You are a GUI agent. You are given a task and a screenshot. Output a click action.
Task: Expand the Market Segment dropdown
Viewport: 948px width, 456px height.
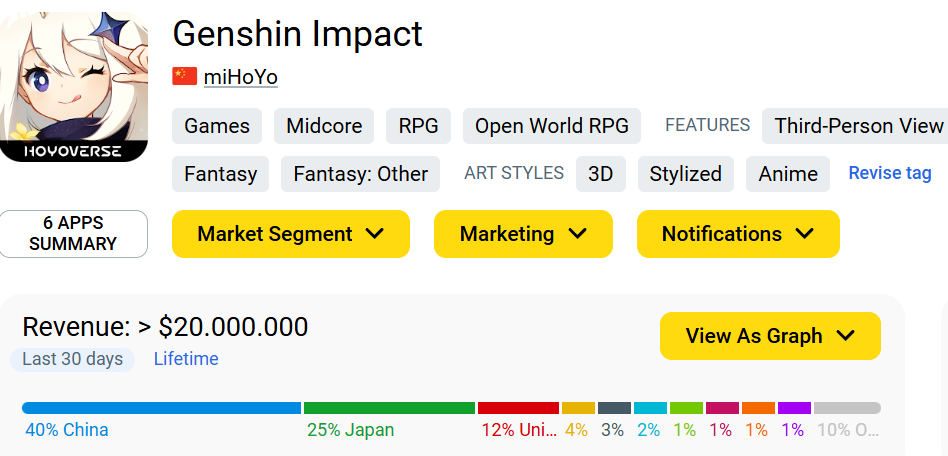pyautogui.click(x=291, y=234)
